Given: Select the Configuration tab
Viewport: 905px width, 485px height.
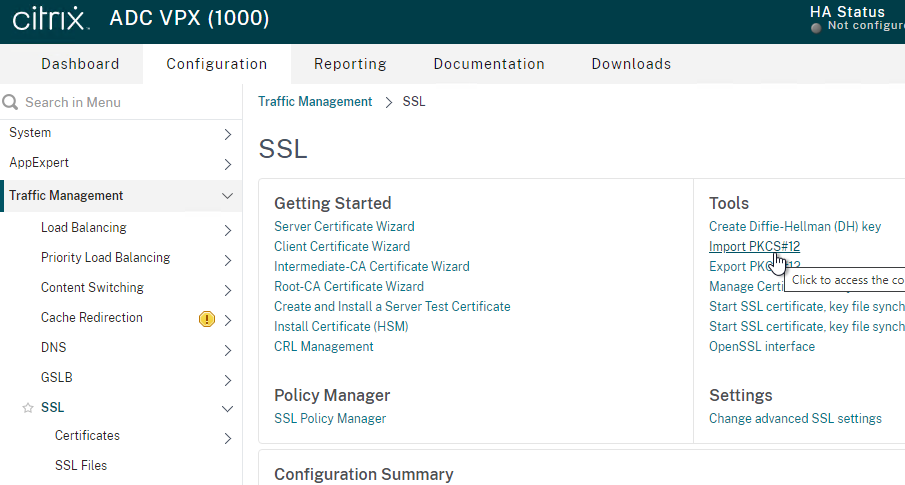Looking at the screenshot, I should coord(217,64).
